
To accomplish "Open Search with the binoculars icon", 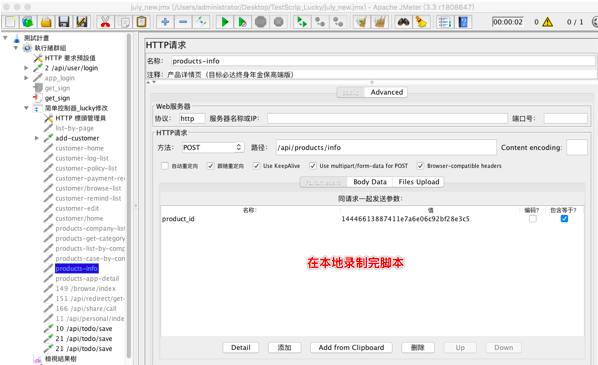I will [x=403, y=22].
